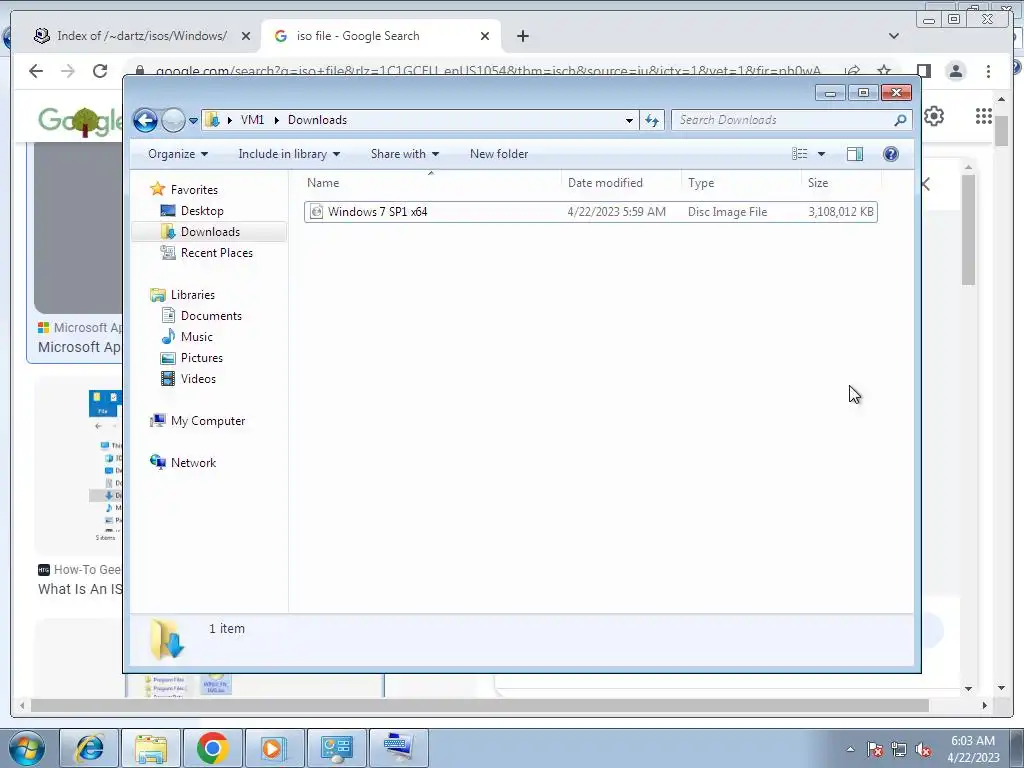Refresh the Downloads folder view
The height and width of the screenshot is (768, 1024).
coord(652,120)
